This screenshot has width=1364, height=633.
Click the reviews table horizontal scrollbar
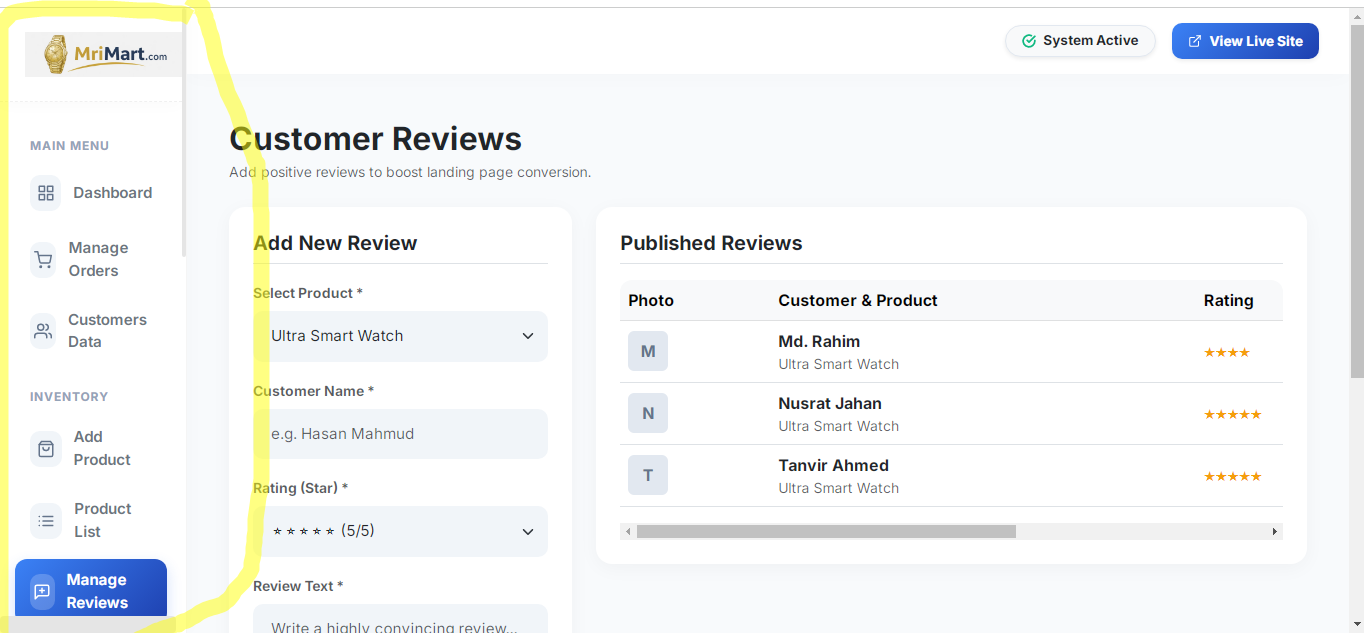tap(826, 532)
